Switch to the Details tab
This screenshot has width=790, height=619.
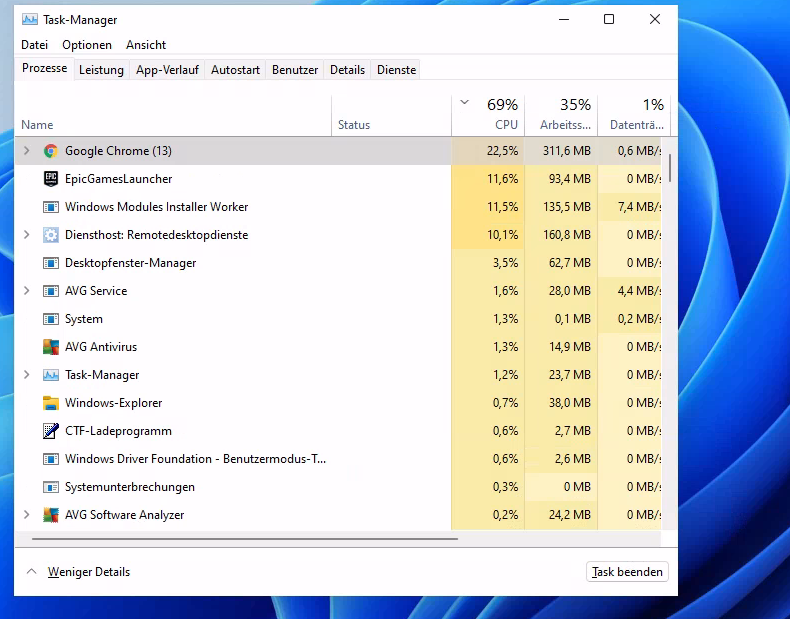(x=347, y=70)
